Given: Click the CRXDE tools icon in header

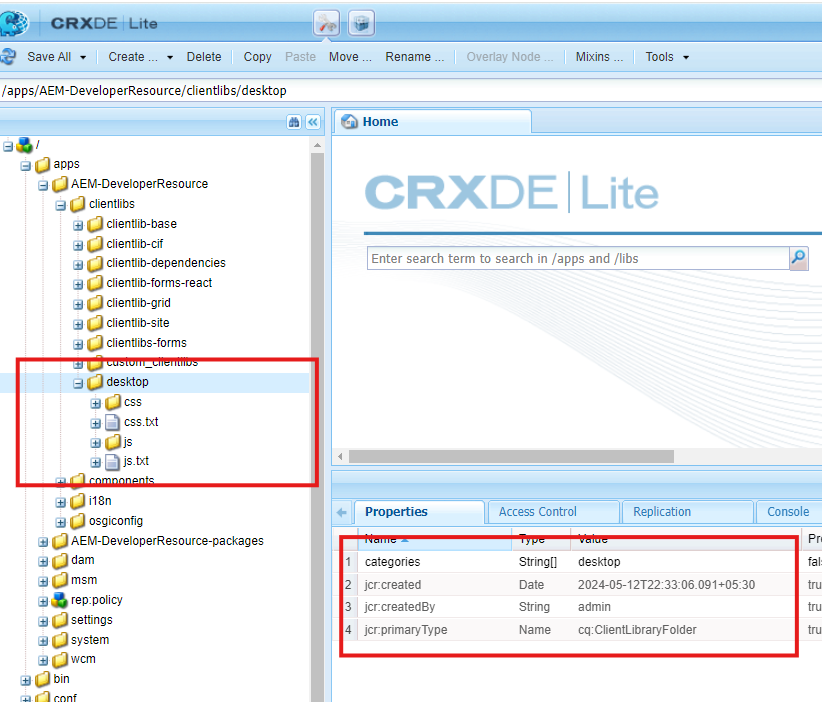Looking at the screenshot, I should pos(327,22).
